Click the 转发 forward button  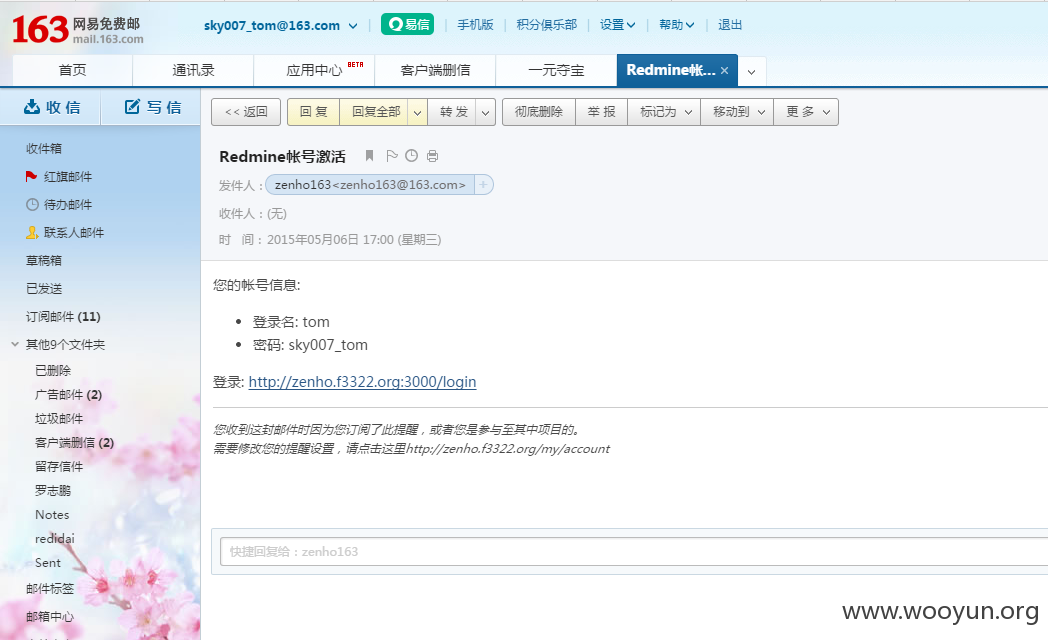(x=453, y=112)
